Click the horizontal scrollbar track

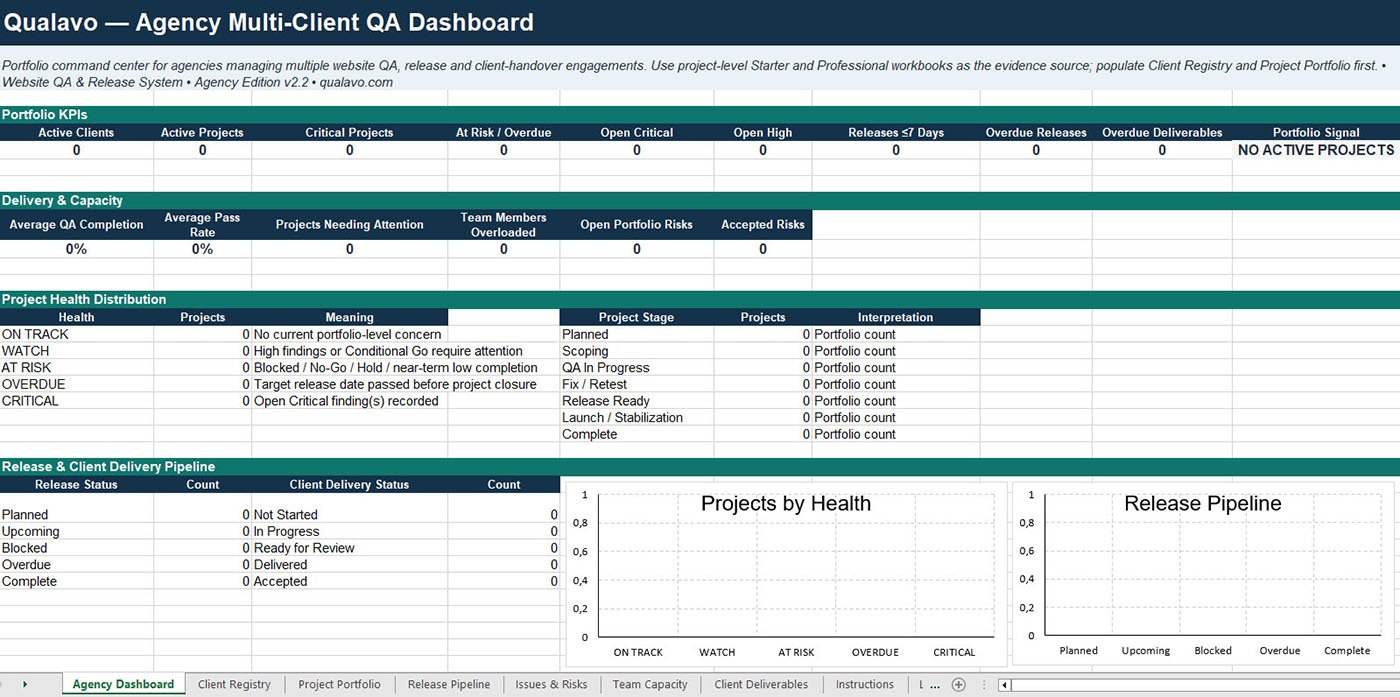point(1205,685)
